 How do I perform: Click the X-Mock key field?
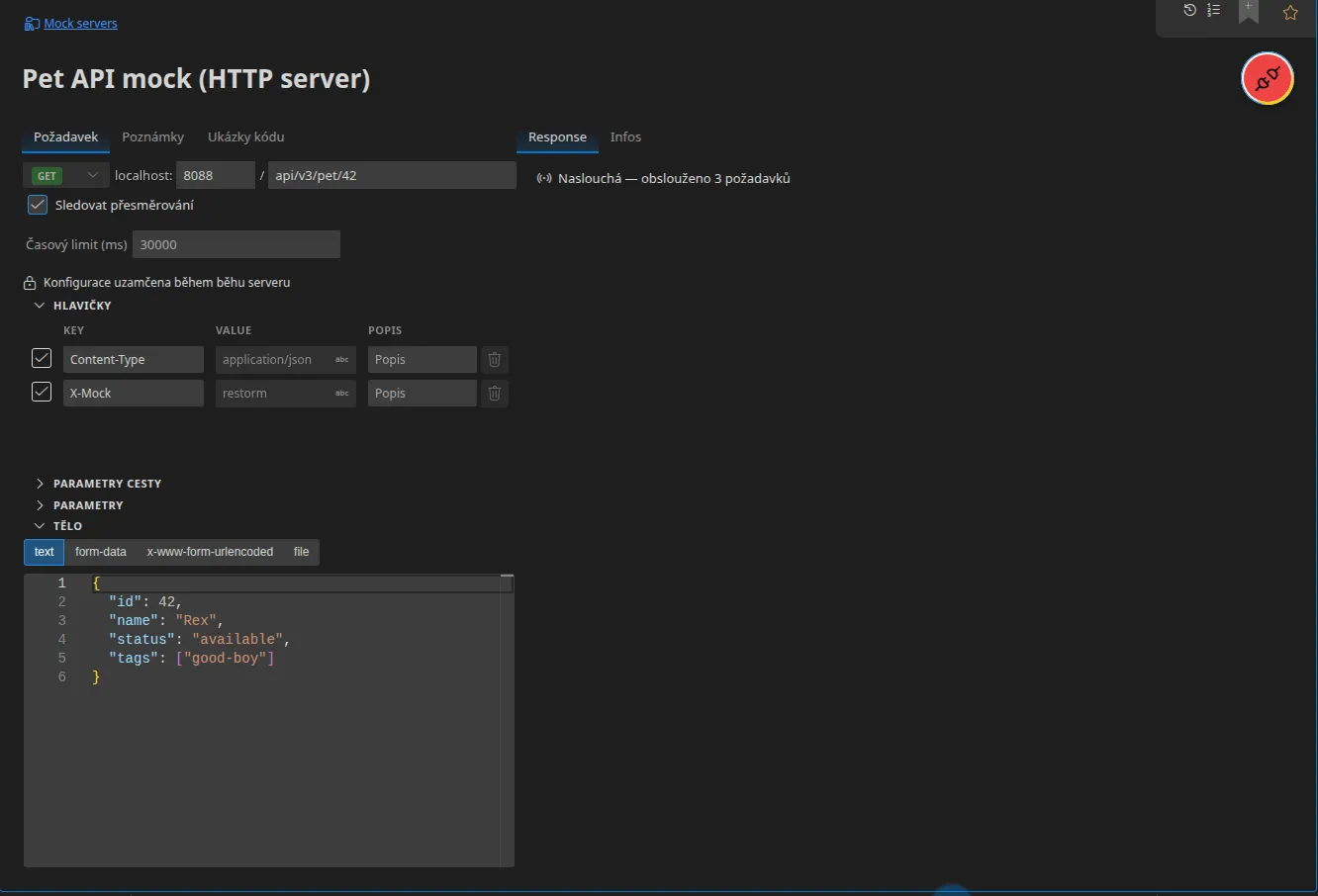pyautogui.click(x=134, y=394)
